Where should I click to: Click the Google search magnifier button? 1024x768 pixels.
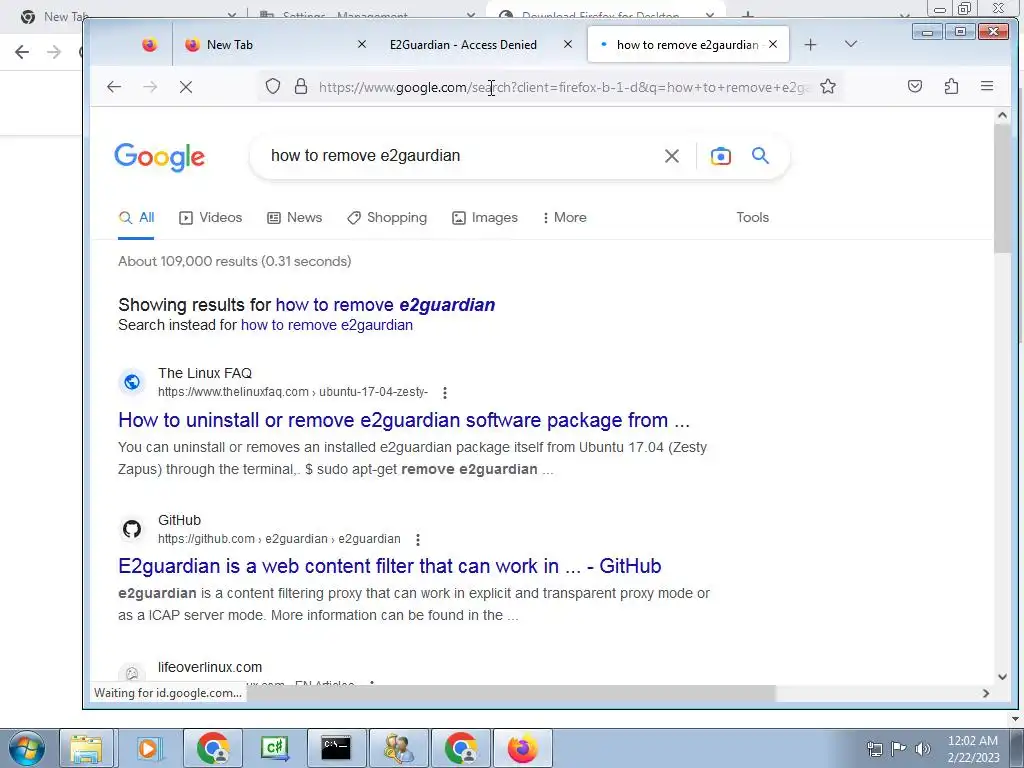760,155
